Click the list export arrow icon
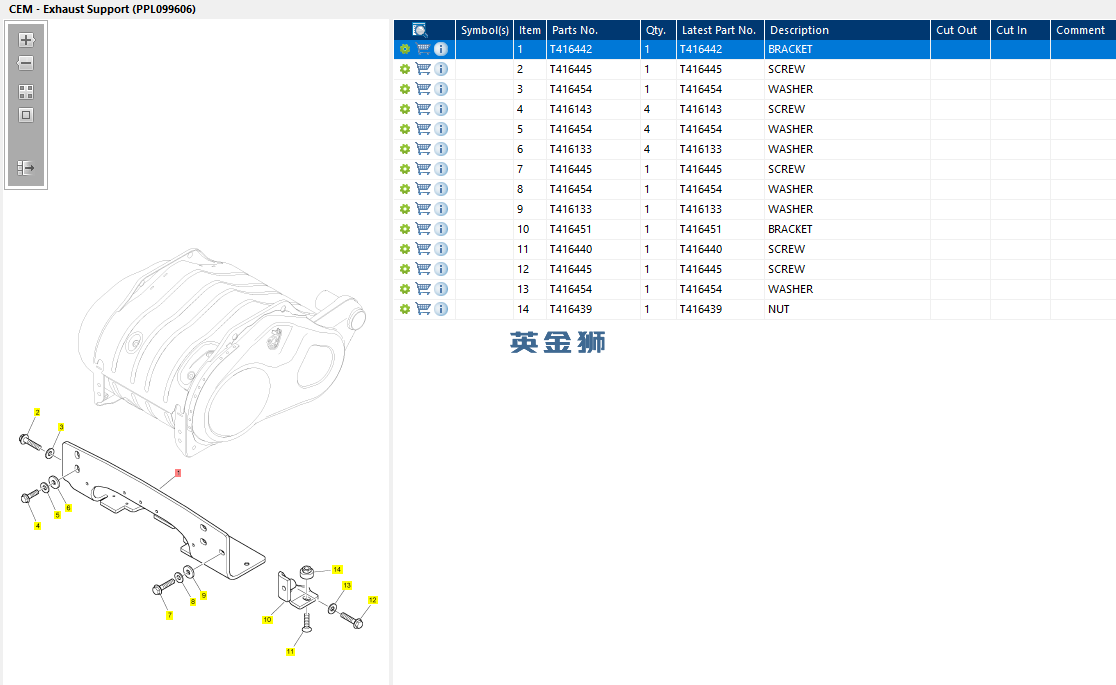The height and width of the screenshot is (685, 1116). pyautogui.click(x=26, y=168)
